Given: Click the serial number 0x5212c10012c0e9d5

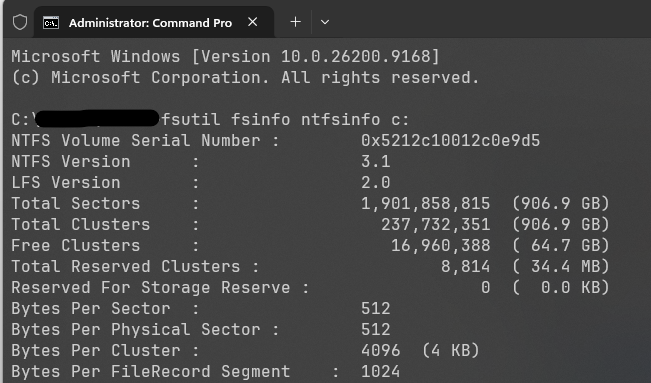Looking at the screenshot, I should point(450,140).
